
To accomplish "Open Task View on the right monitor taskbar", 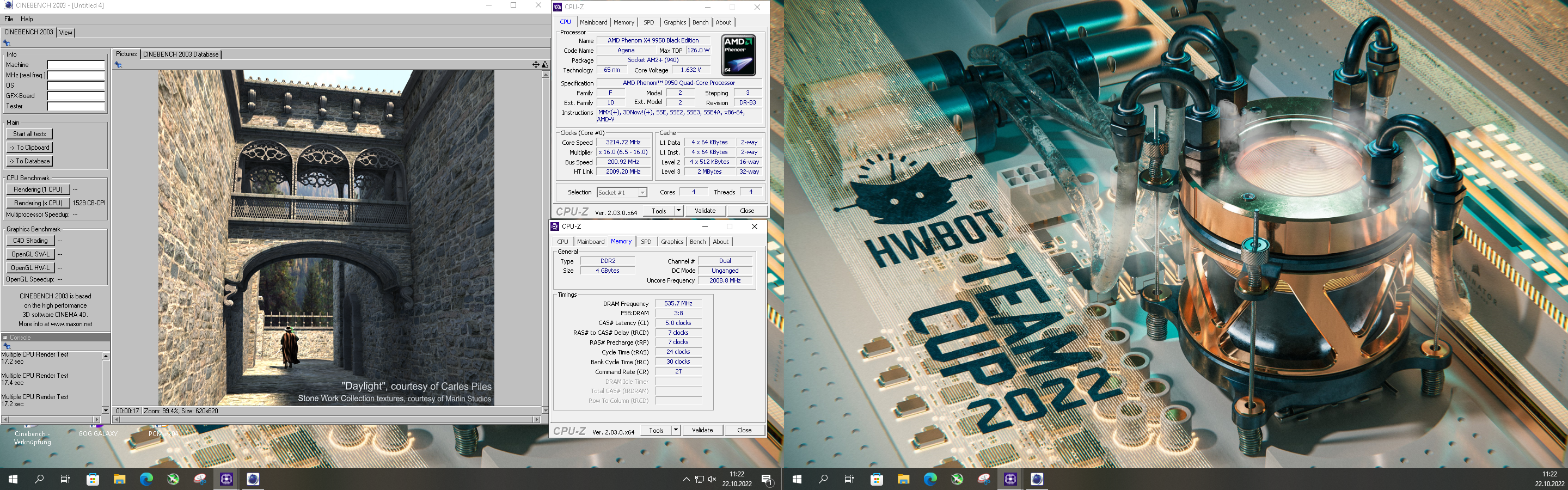I will (850, 479).
